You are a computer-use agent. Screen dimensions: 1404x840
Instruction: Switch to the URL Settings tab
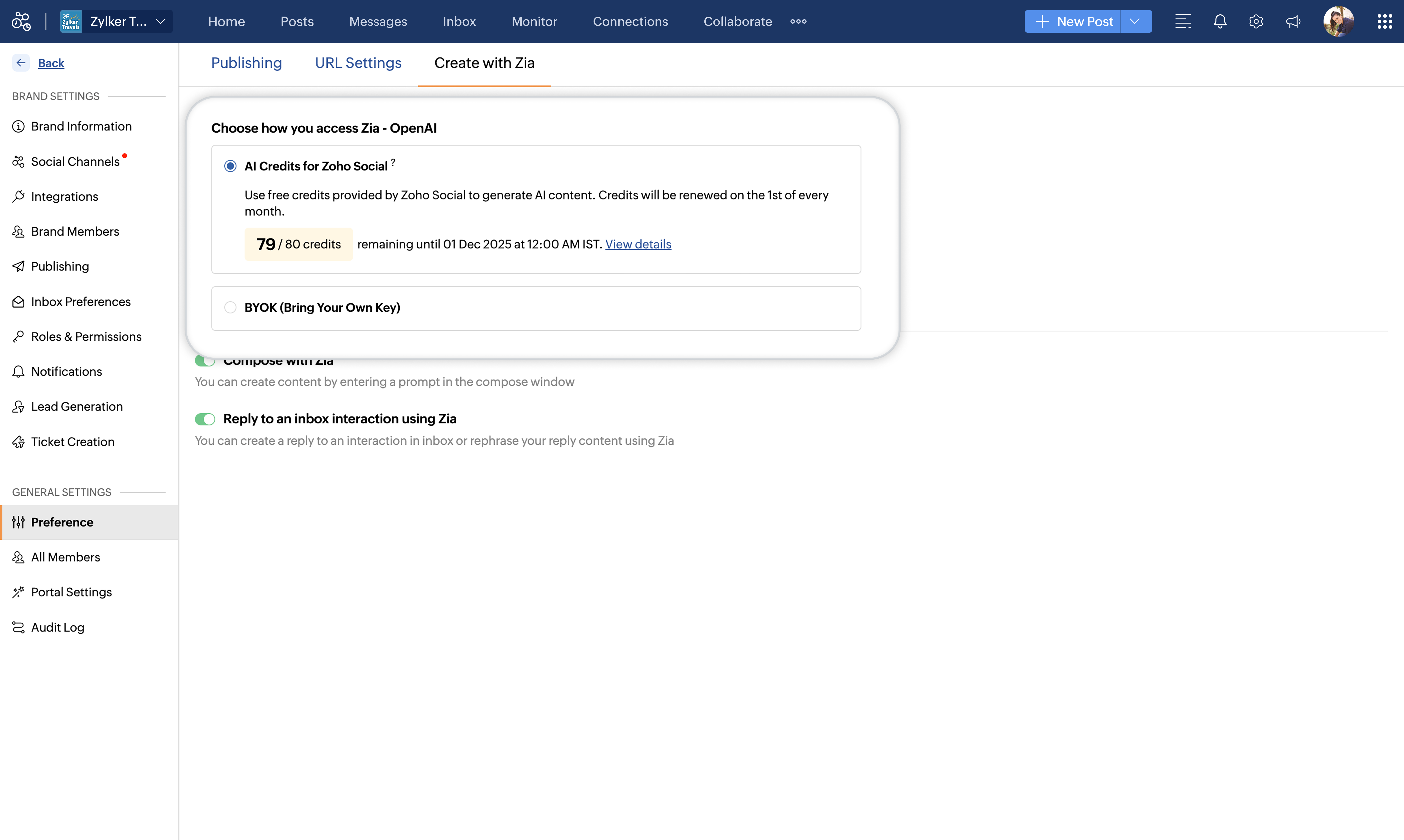point(358,63)
